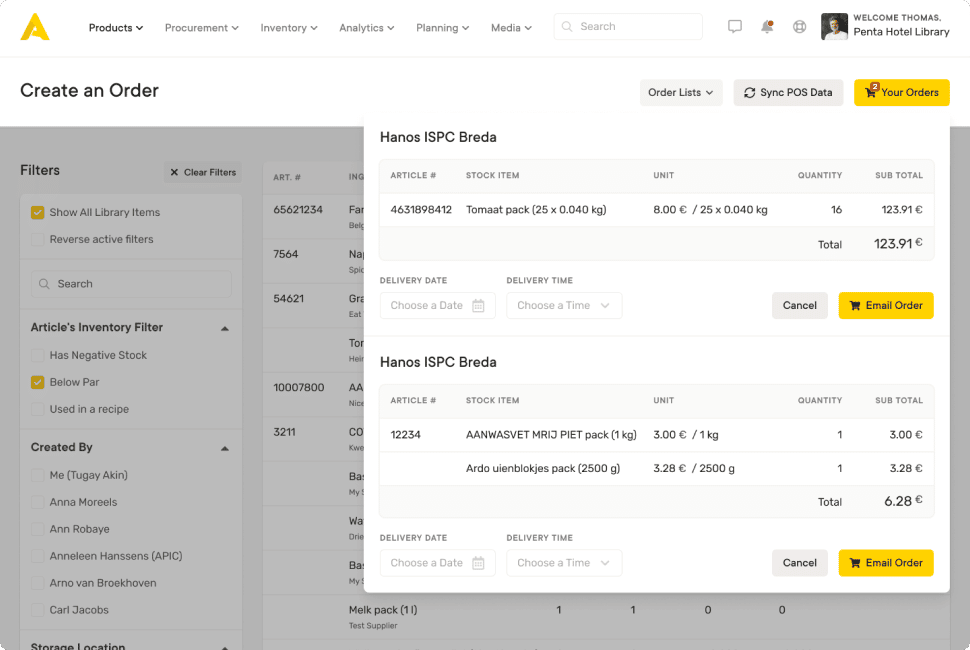
Task: Collapse the Storage Location section
Action: point(225,647)
